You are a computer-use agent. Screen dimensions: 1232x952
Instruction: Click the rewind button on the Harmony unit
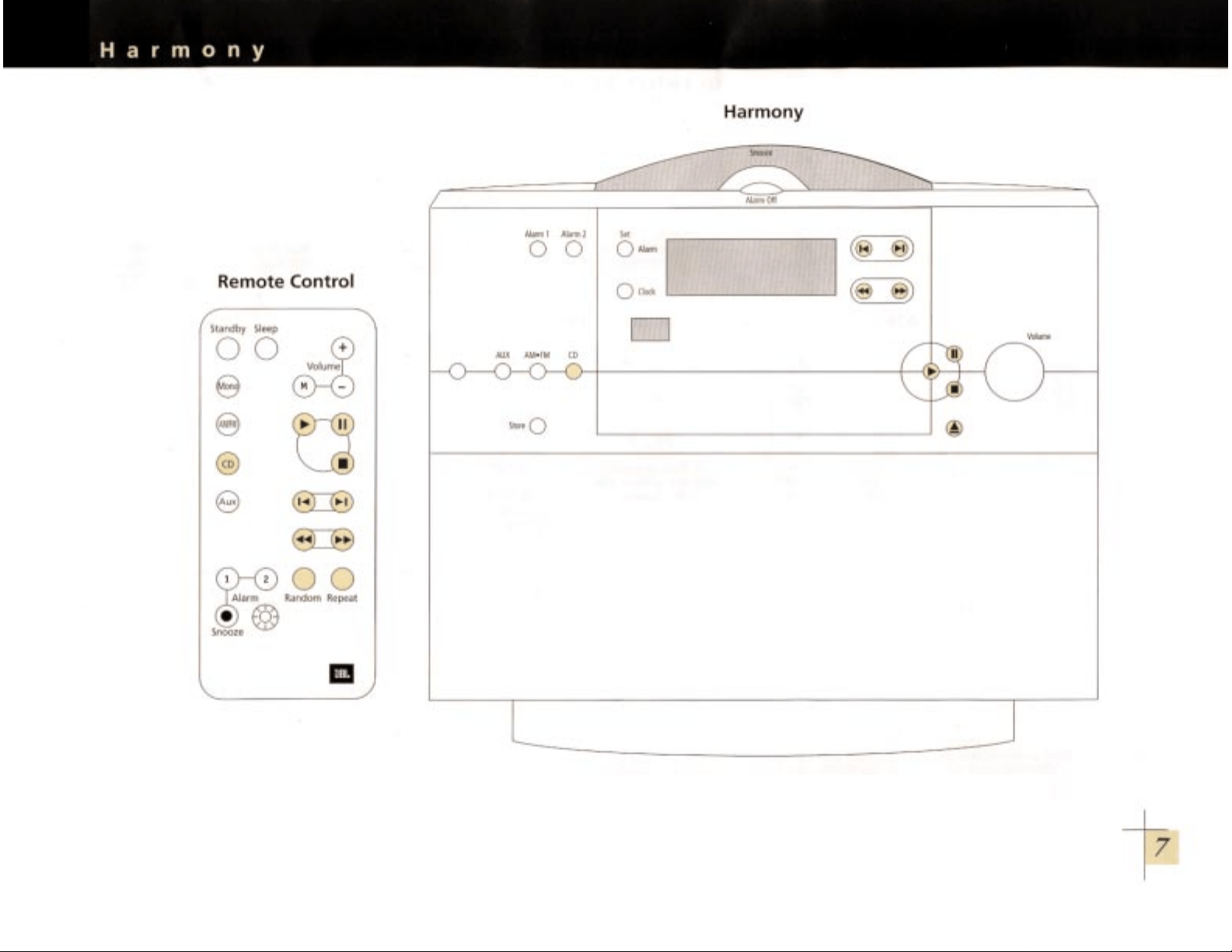coord(863,291)
